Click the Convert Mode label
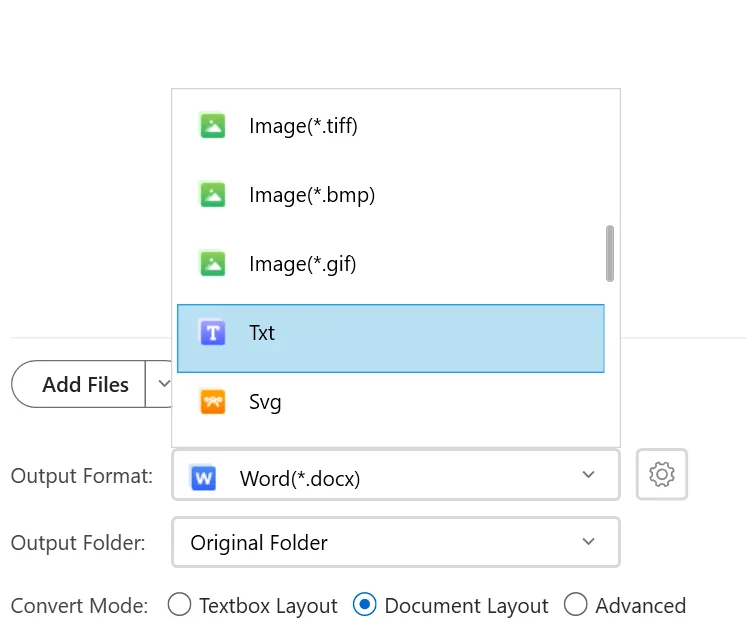This screenshot has height=632, width=746. [79, 606]
